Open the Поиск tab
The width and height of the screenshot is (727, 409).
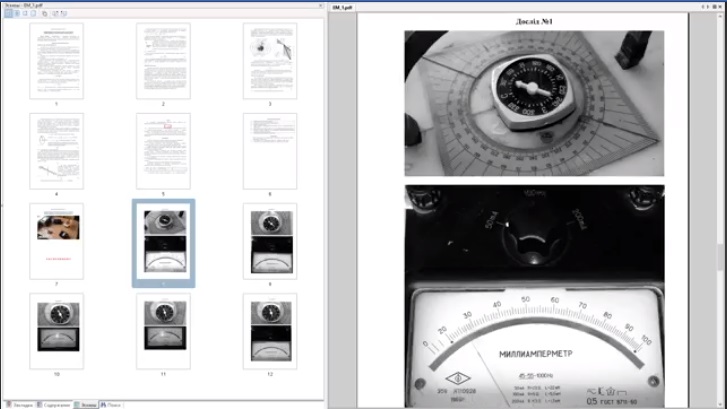113,404
